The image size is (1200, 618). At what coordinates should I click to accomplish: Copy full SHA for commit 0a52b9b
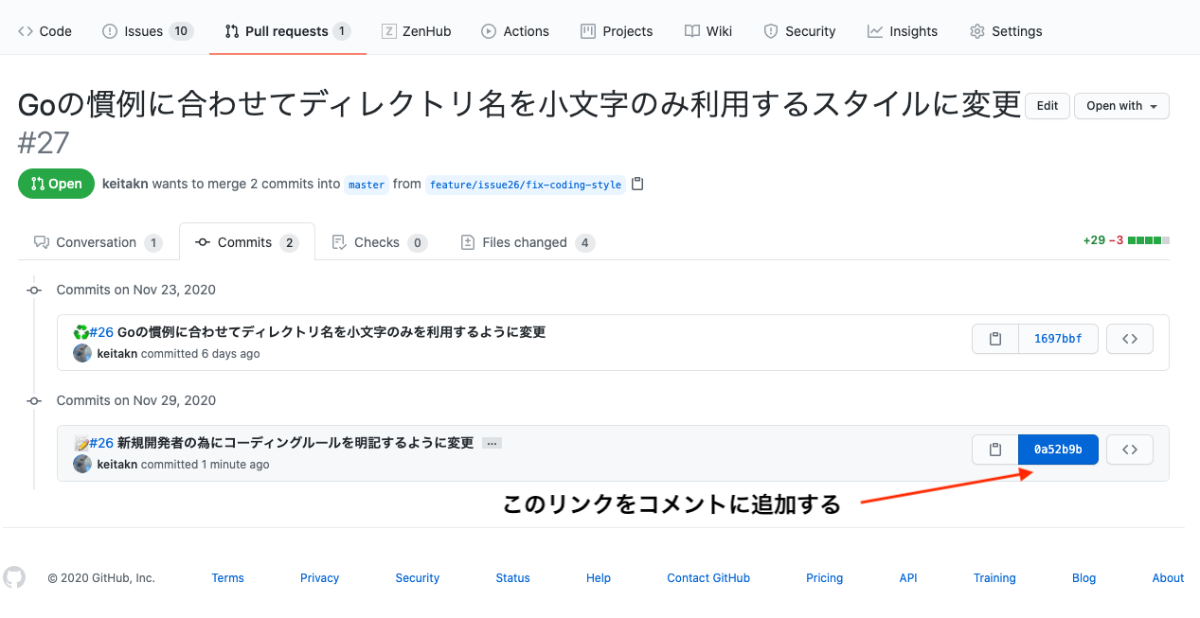995,450
